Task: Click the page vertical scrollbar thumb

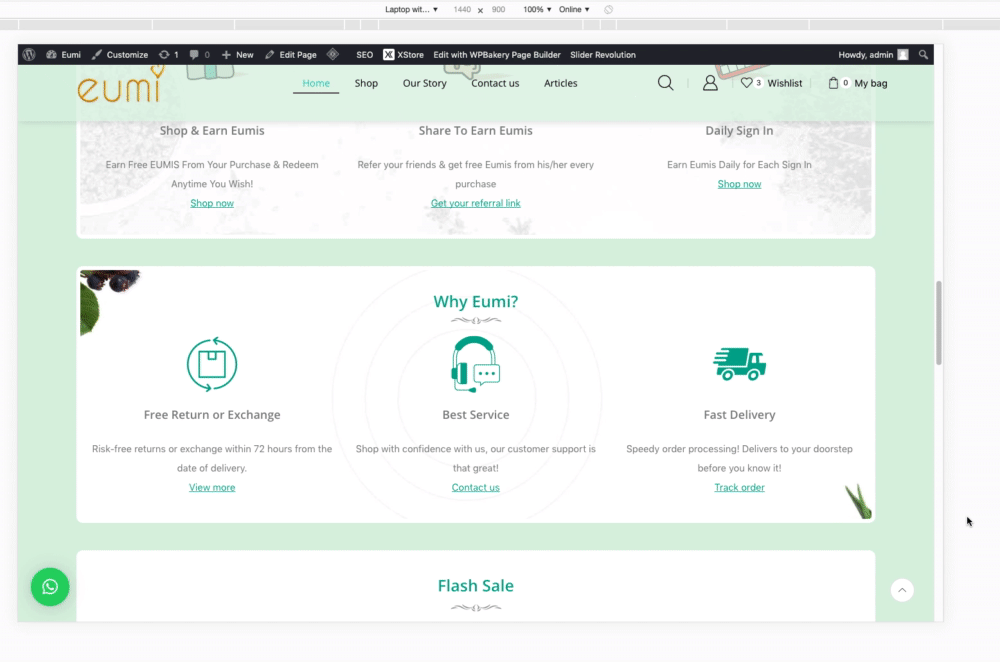Action: (939, 323)
